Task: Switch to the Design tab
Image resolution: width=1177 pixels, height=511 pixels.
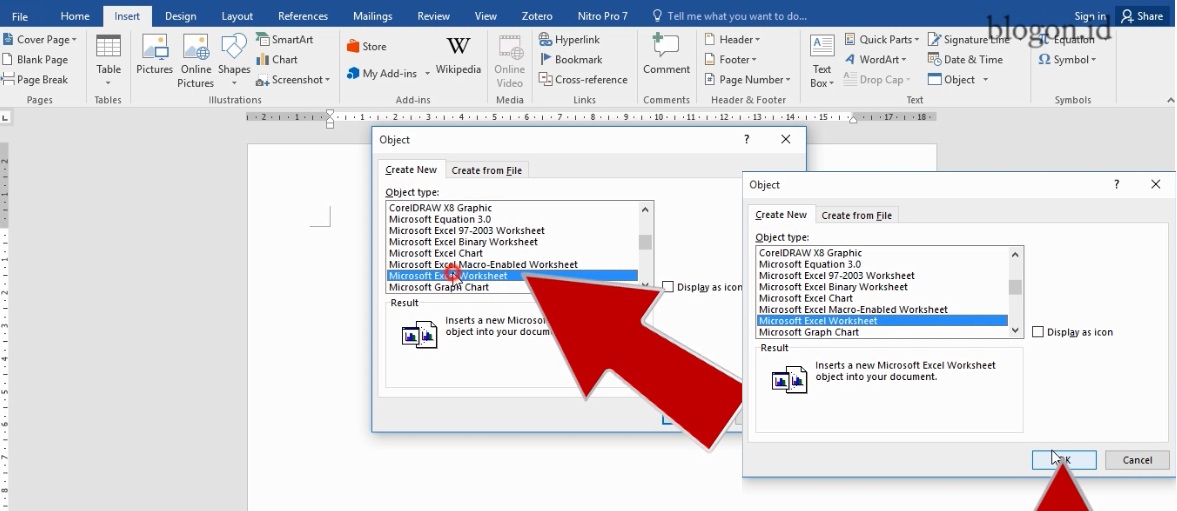Action: 180,16
